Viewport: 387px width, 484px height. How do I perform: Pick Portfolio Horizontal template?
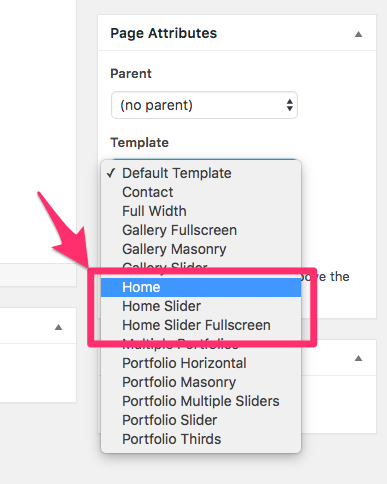[x=201, y=363]
